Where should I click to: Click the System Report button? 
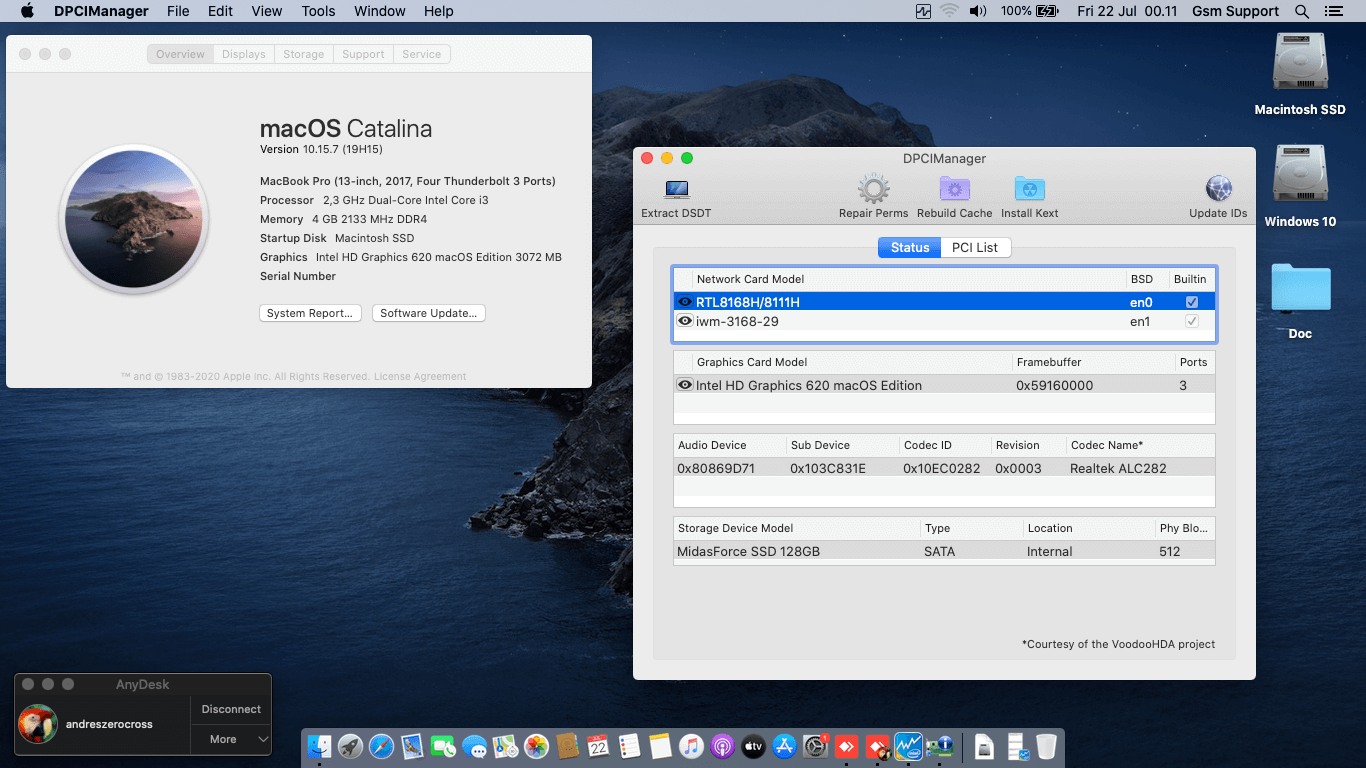tap(310, 313)
